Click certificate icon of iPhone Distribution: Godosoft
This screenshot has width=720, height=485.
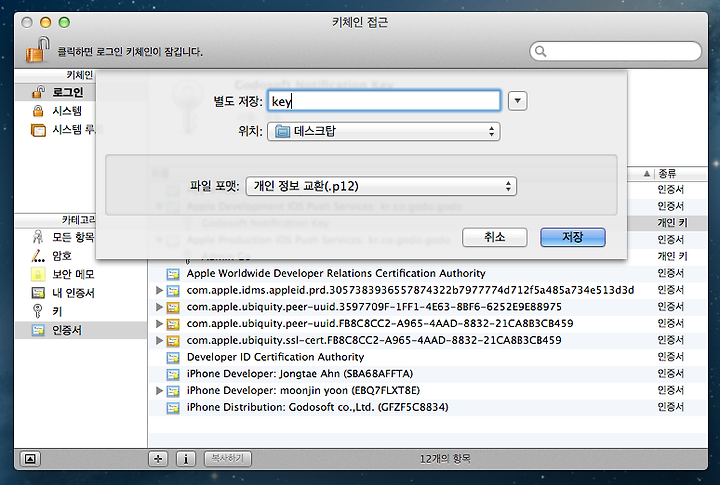pyautogui.click(x=173, y=408)
